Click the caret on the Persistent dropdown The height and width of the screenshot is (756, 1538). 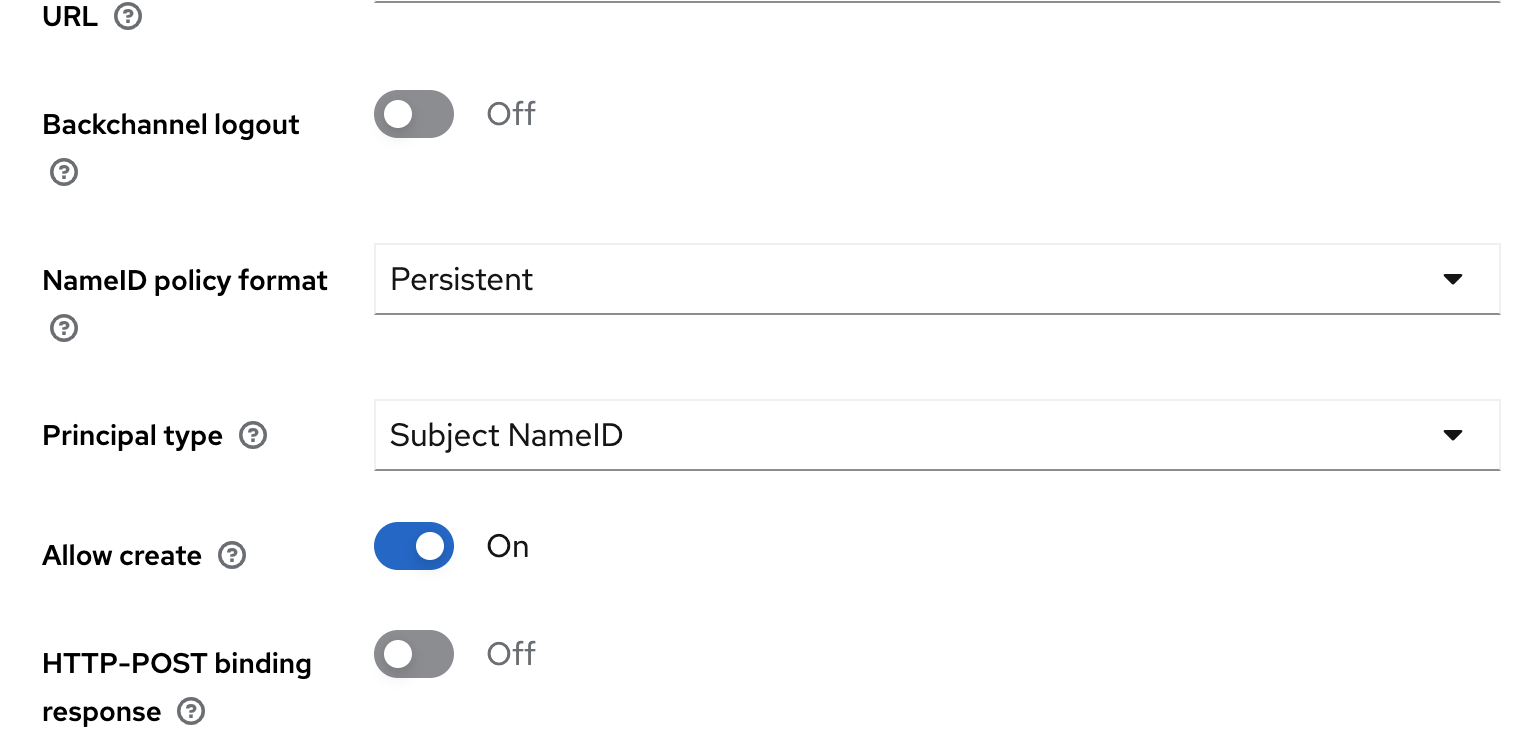pos(1455,279)
